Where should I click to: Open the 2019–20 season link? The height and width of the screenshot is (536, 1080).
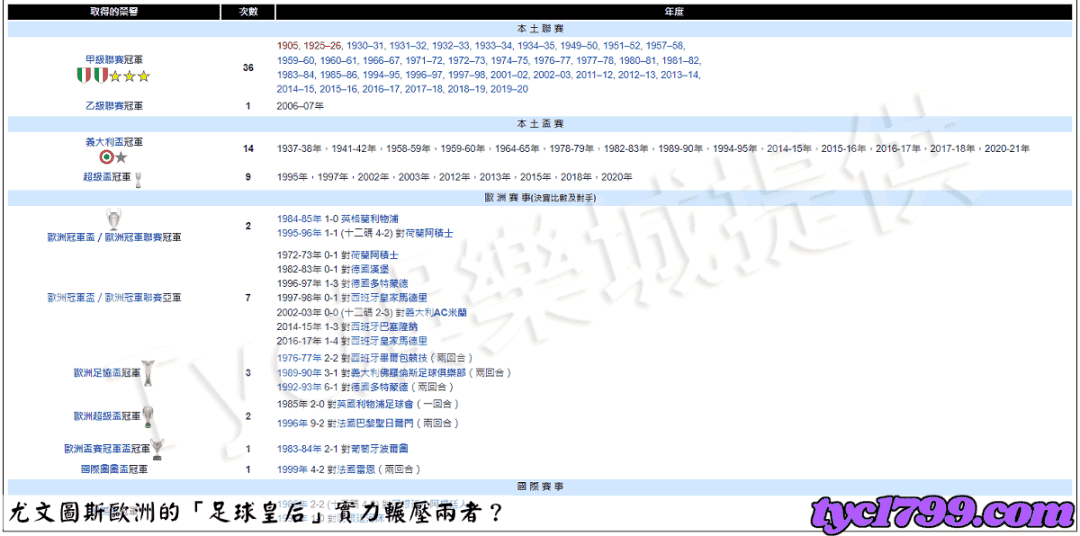510,90
